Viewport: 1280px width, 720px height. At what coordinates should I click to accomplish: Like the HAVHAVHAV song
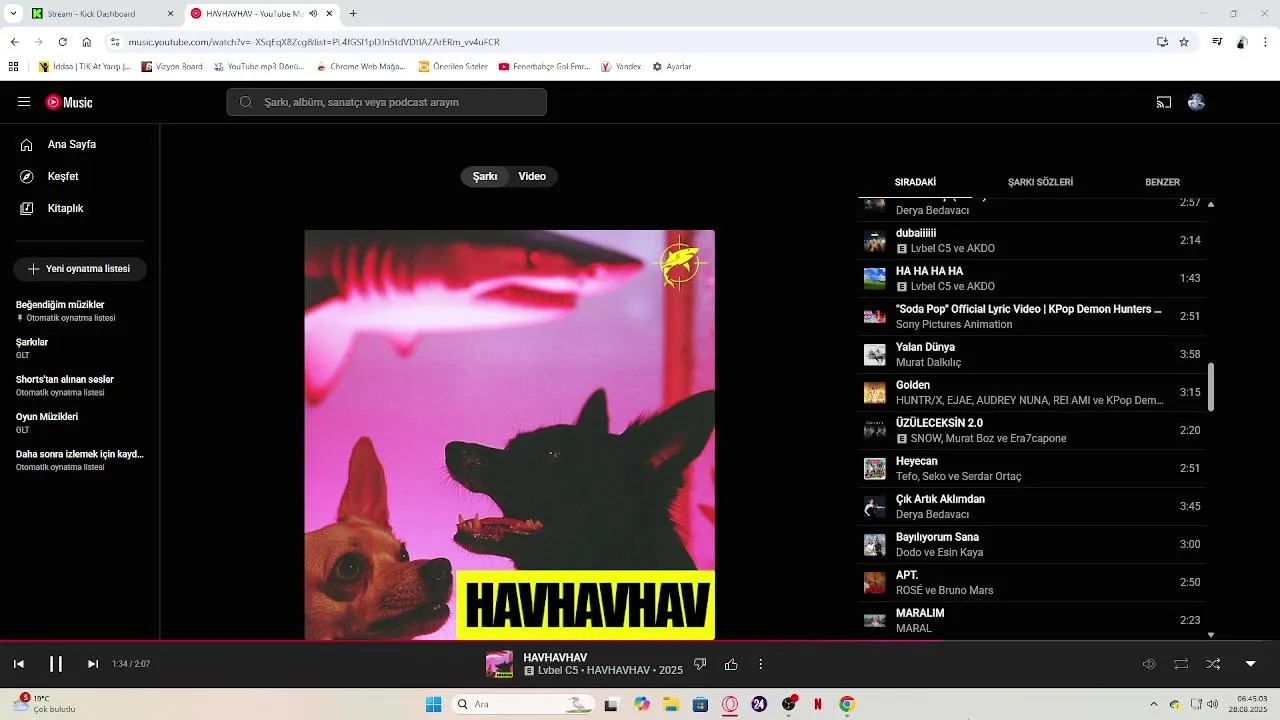[731, 664]
